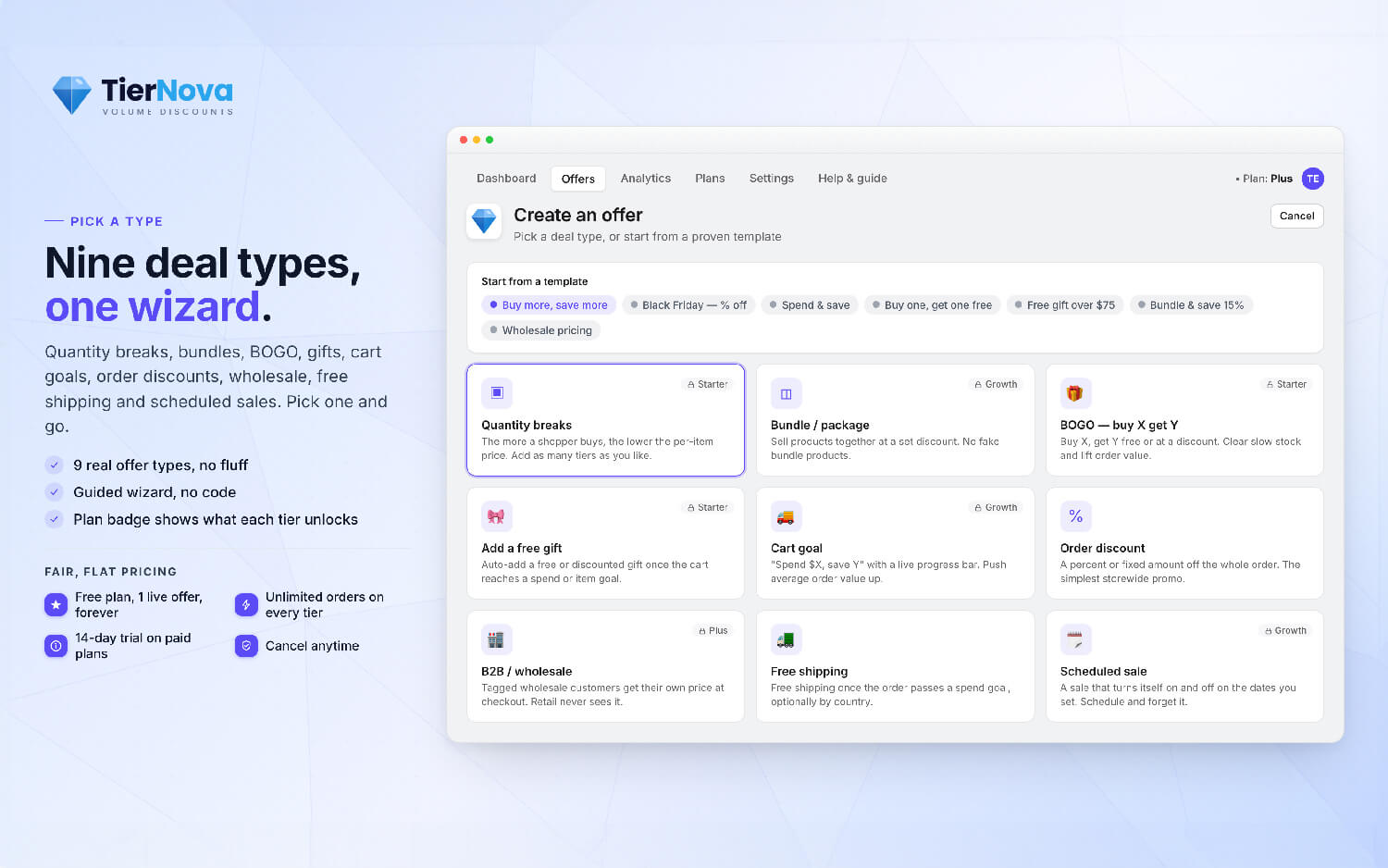This screenshot has height=868, width=1388.
Task: Click the Plus lock badge on B2B / wholesale
Action: pos(713,630)
